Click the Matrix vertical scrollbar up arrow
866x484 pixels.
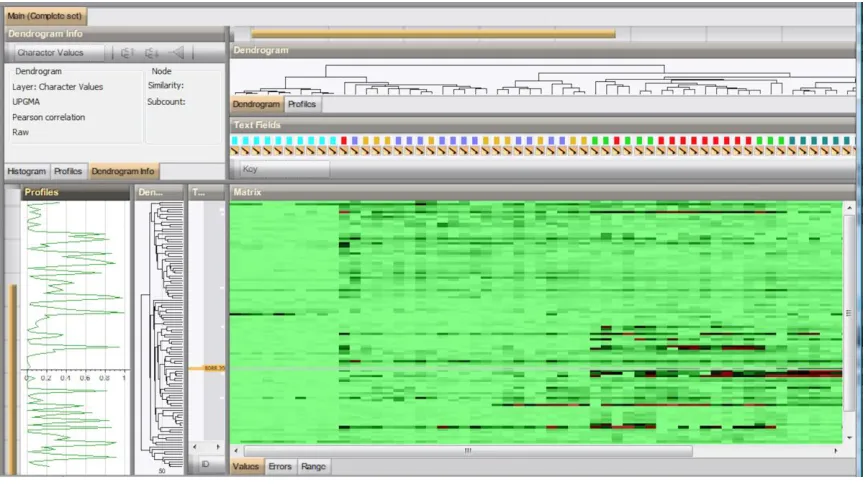pyautogui.click(x=849, y=208)
